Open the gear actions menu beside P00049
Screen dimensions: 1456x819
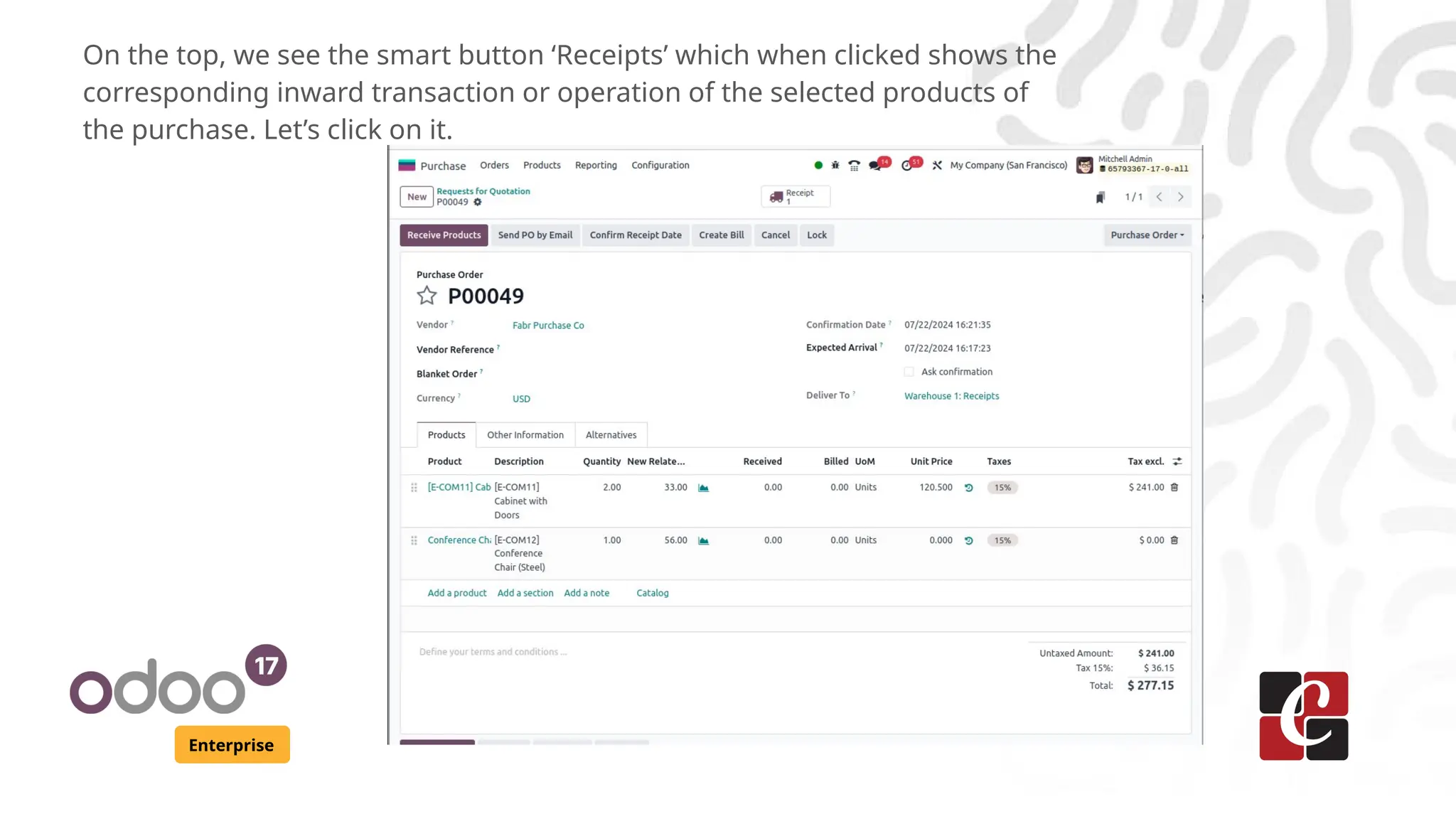[x=478, y=202]
